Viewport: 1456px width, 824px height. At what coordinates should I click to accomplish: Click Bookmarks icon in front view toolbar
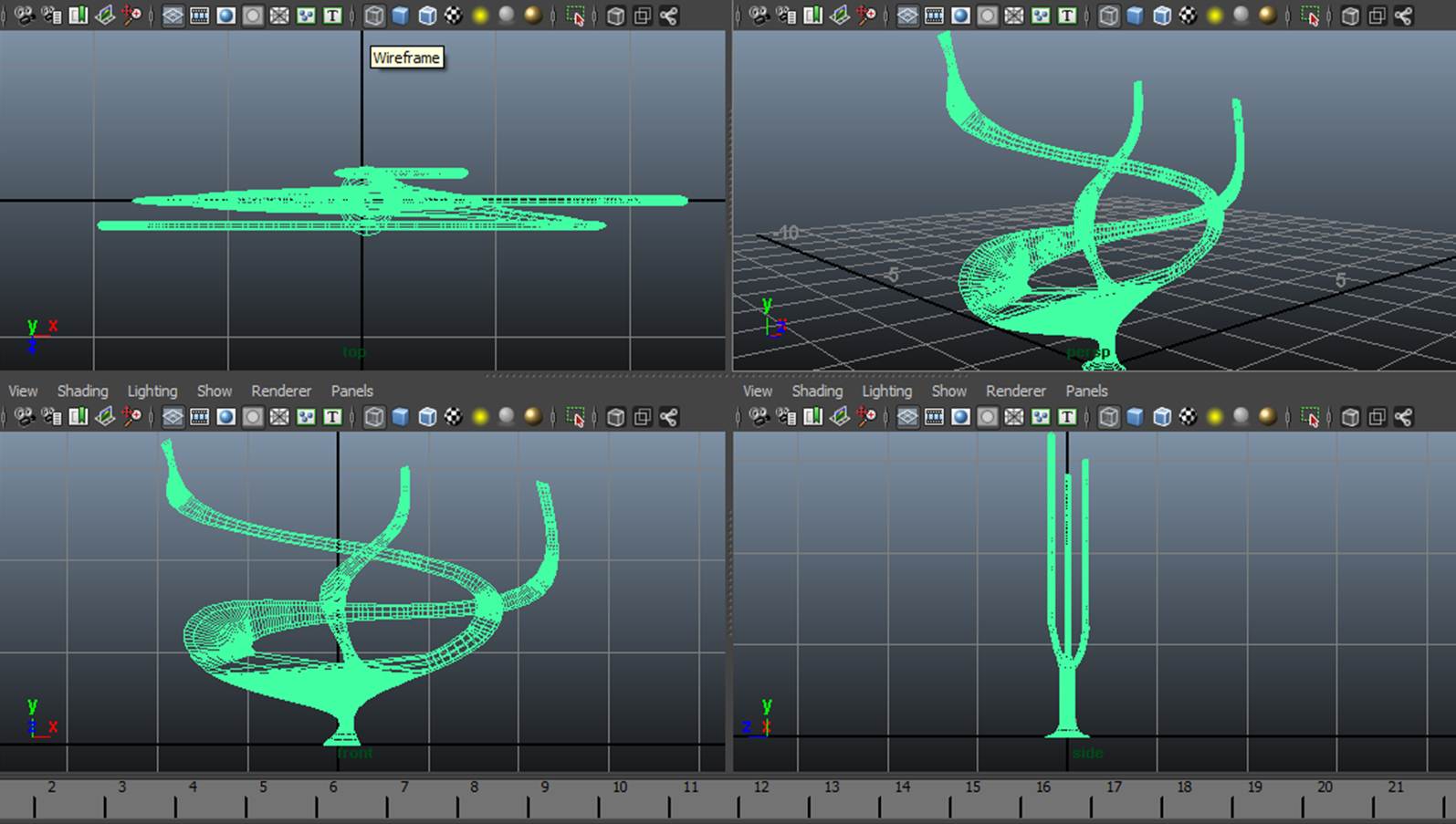[79, 417]
